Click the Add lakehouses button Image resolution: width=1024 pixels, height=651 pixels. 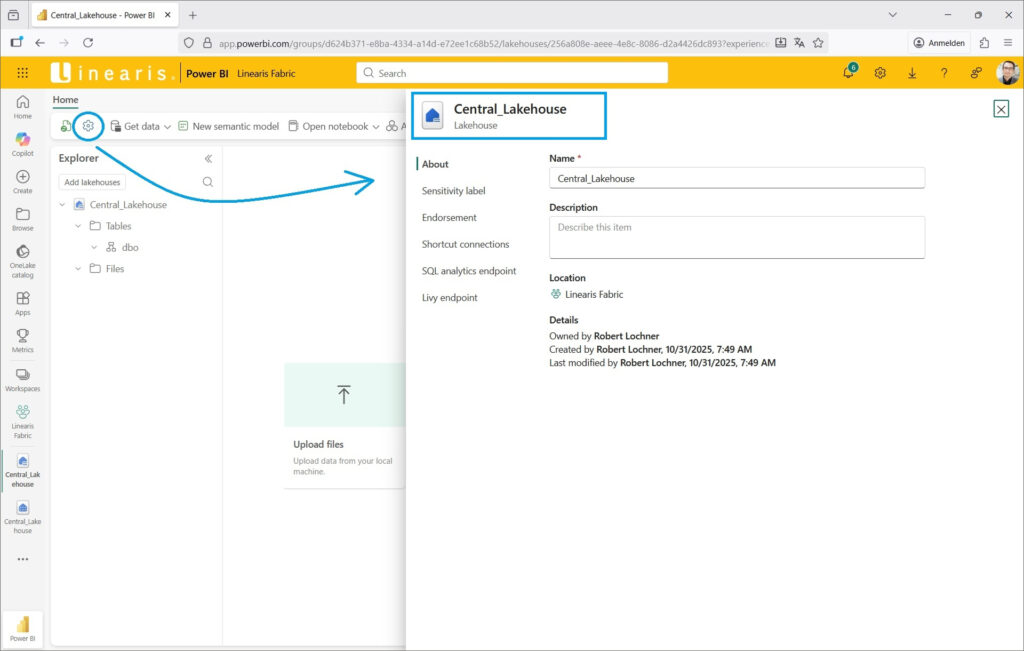point(92,182)
